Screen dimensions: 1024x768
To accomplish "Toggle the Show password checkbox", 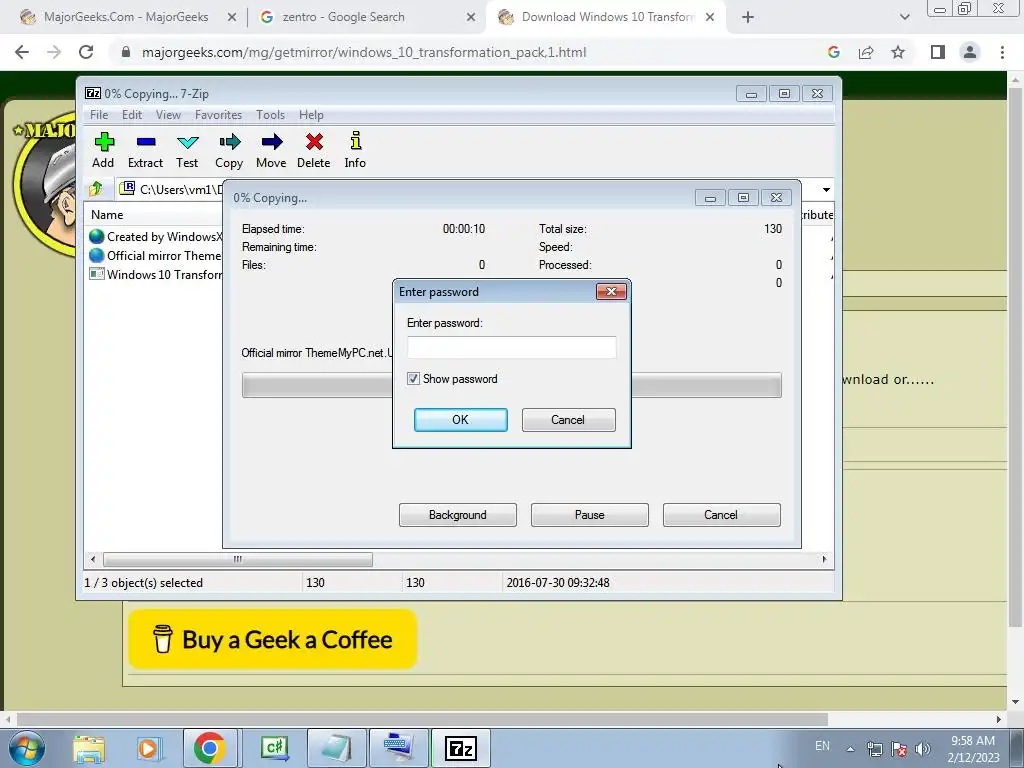I will [413, 379].
